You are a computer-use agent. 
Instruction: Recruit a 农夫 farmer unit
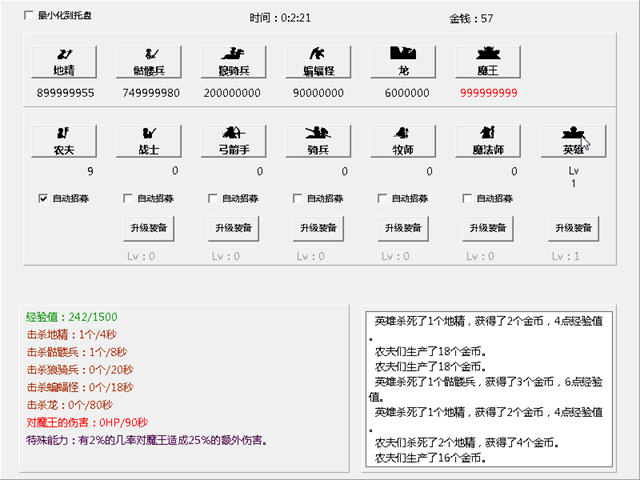tap(64, 141)
